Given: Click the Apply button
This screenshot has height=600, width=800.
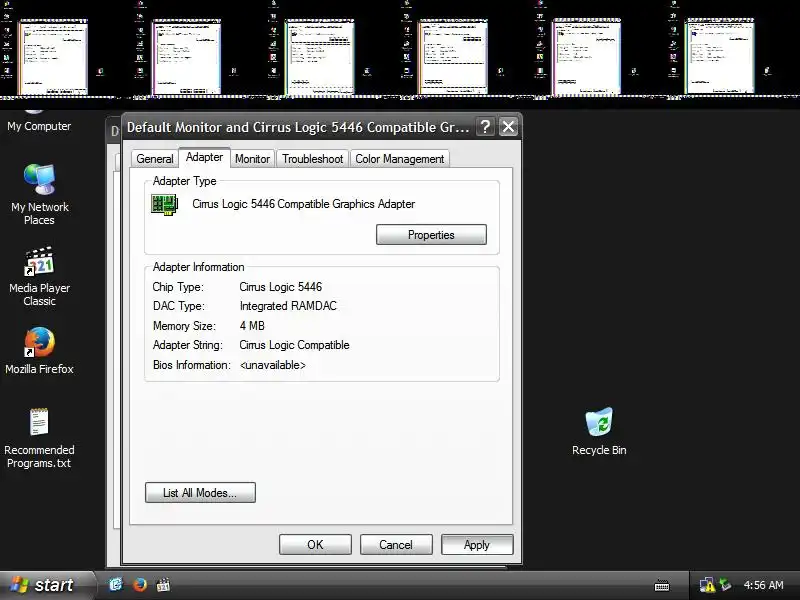Looking at the screenshot, I should 477,545.
